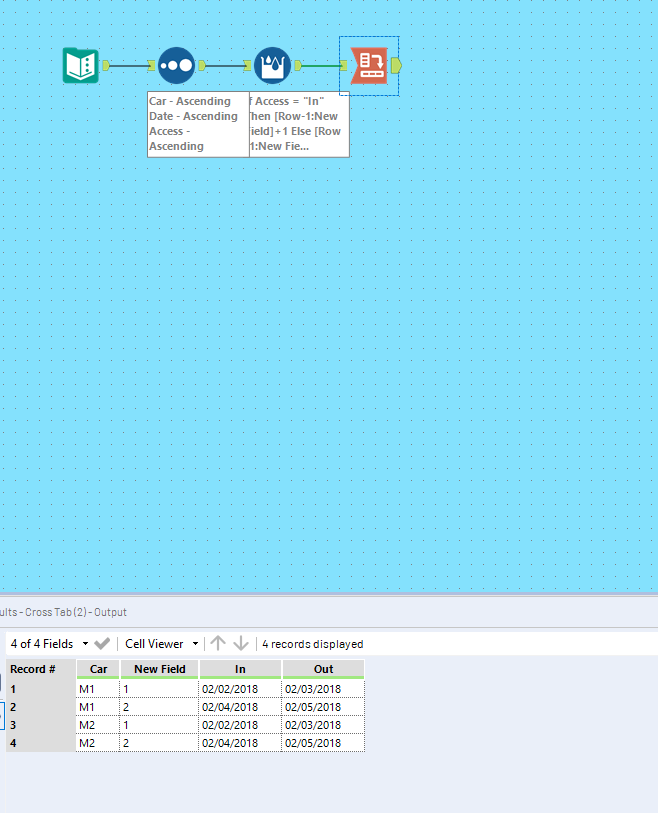Select the Sort tool on canvas
This screenshot has width=658, height=813.
pos(176,65)
